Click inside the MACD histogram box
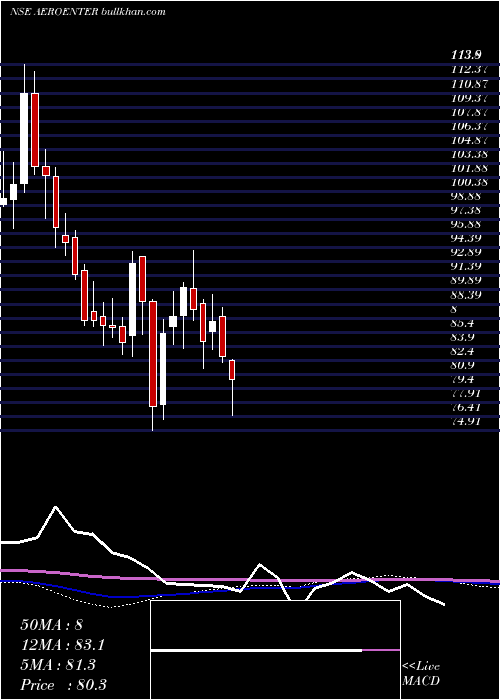The width and height of the screenshot is (500, 700). (275, 650)
